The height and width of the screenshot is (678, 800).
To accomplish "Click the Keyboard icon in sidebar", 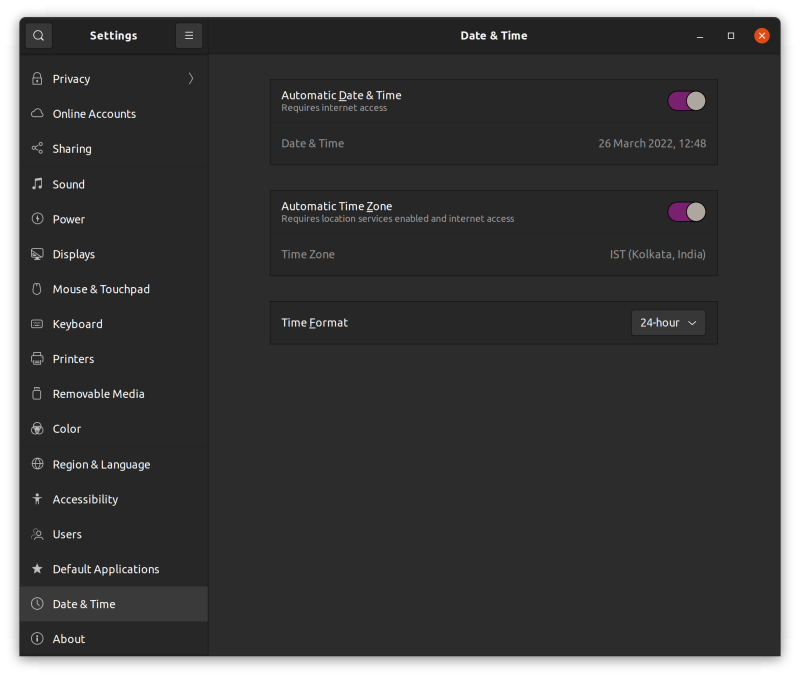I will (37, 324).
